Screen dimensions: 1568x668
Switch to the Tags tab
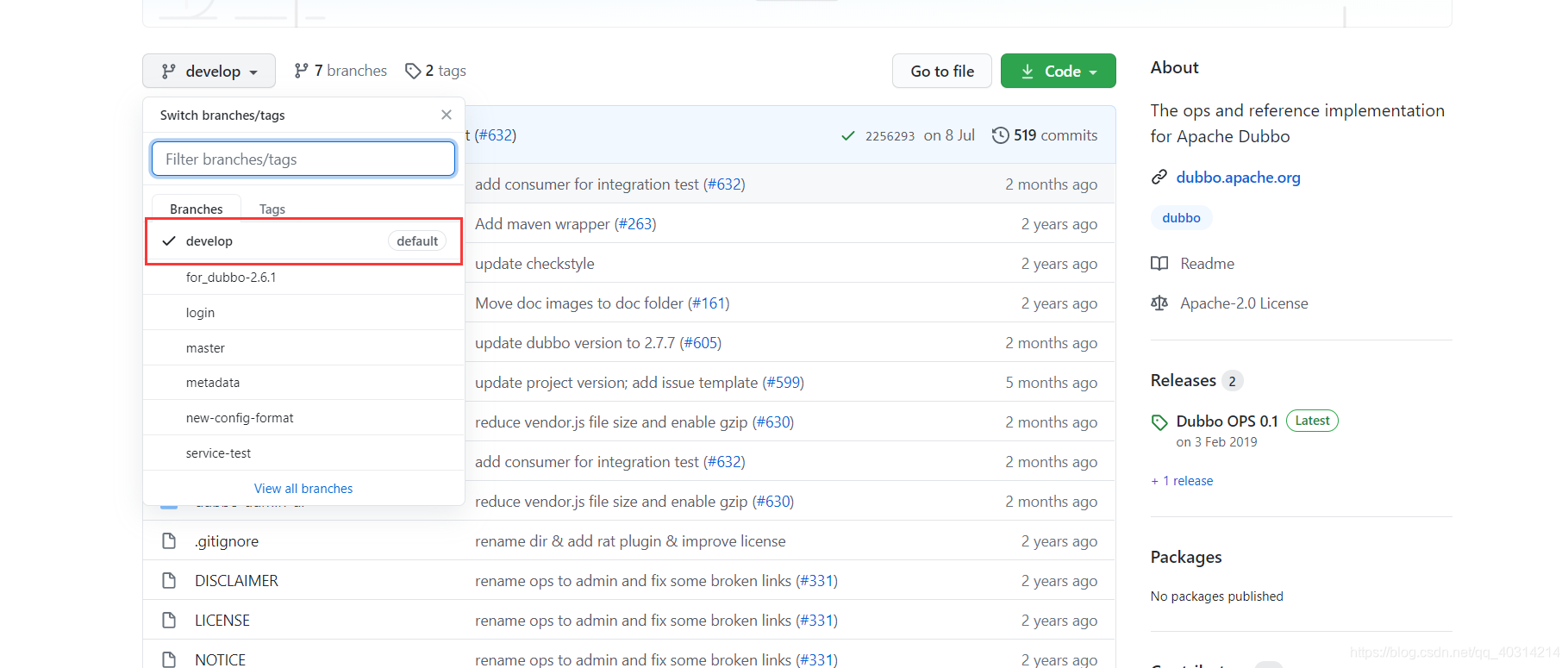tap(272, 209)
